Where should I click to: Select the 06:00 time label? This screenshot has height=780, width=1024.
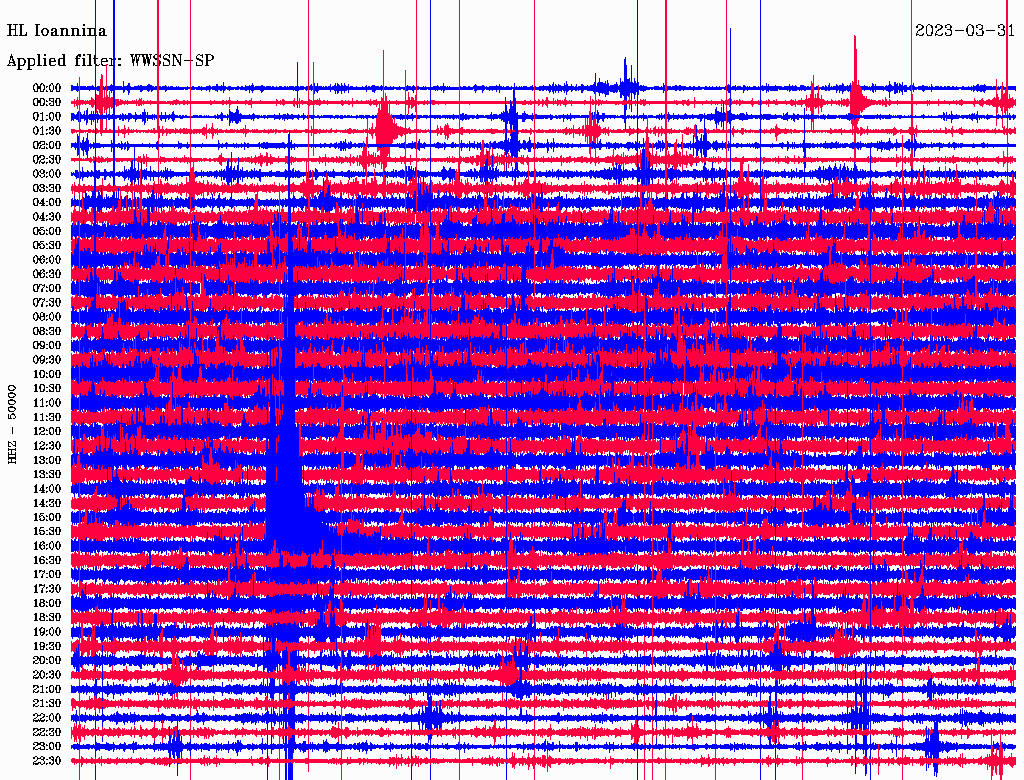pos(47,259)
